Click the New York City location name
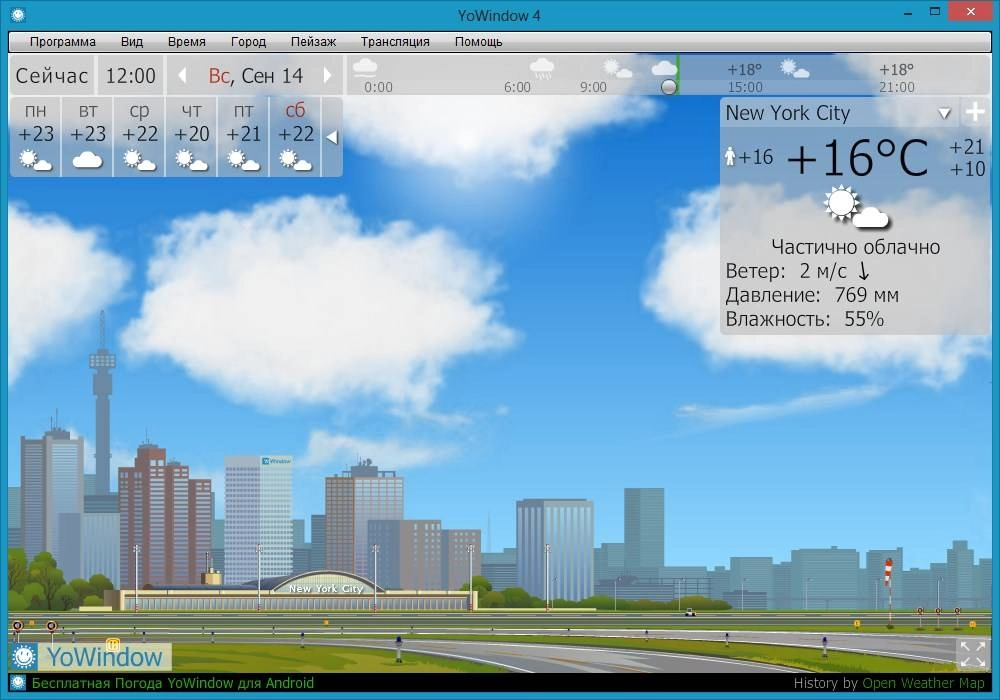 [x=788, y=113]
